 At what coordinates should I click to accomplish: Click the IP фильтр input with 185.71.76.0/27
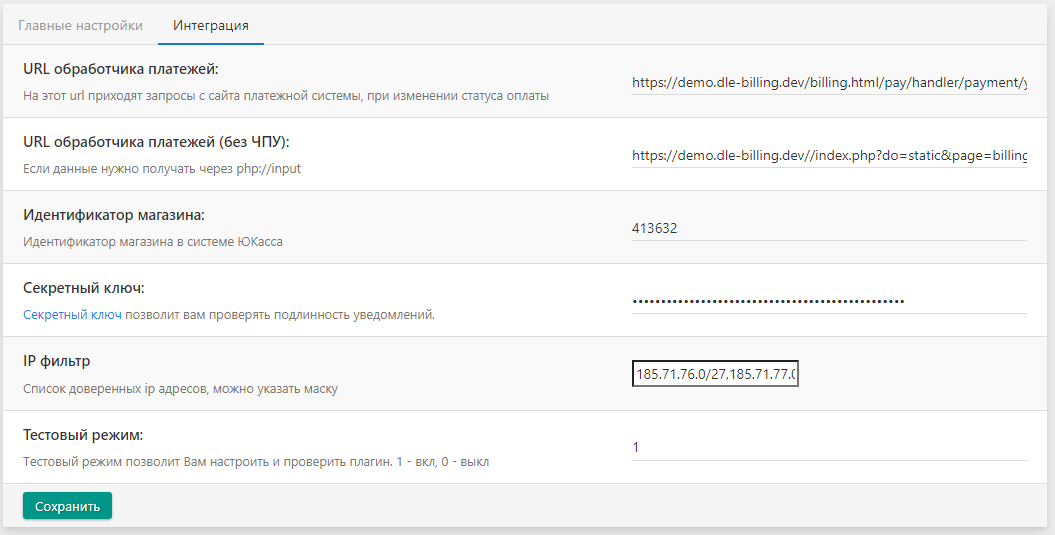[715, 374]
